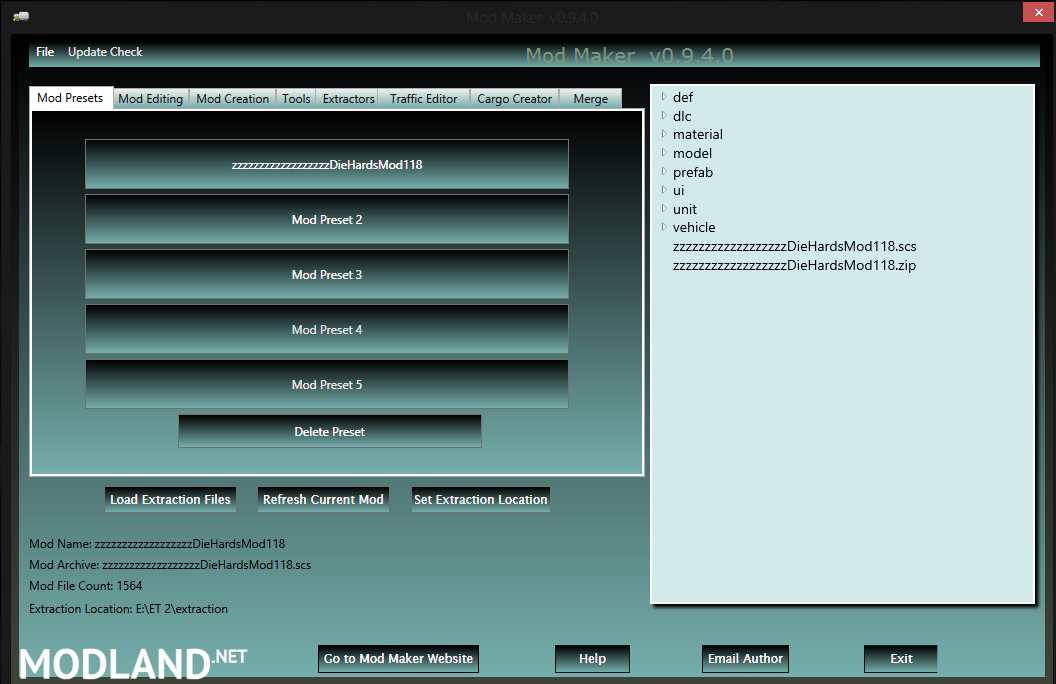This screenshot has height=684, width=1056.
Task: Click the Email Author button
Action: (745, 658)
